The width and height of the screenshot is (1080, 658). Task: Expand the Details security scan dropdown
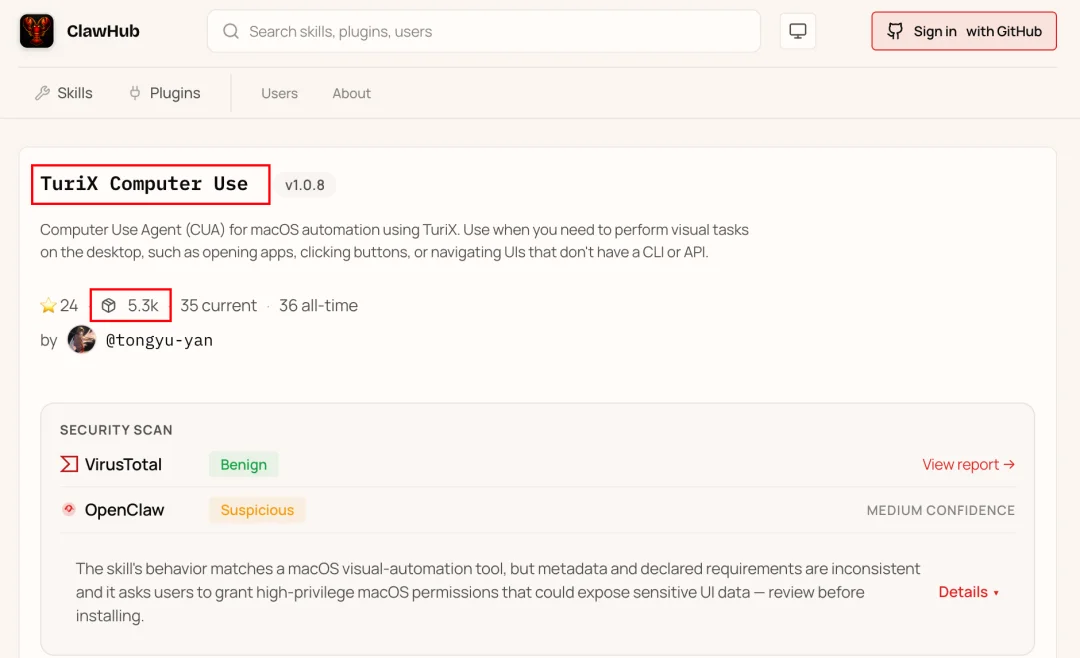coord(968,592)
